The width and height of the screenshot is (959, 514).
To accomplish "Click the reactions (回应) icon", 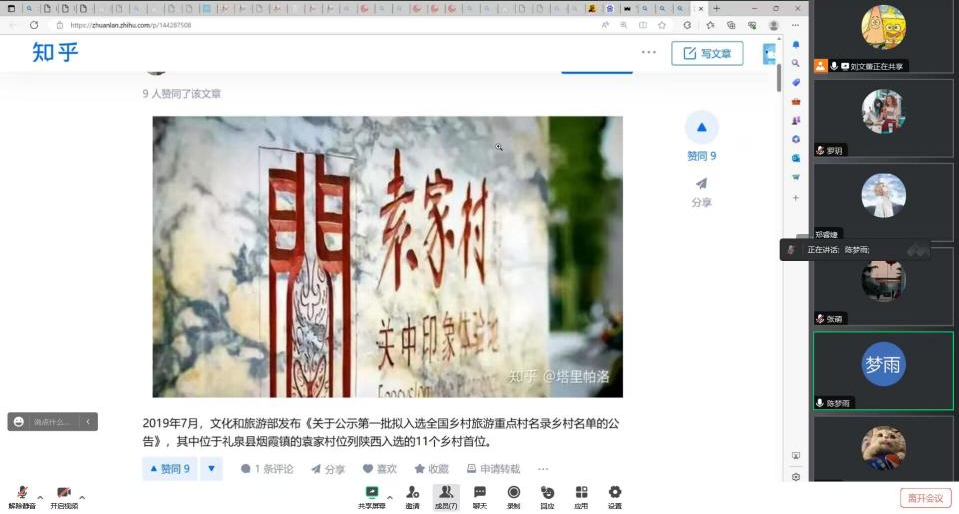I will click(547, 495).
